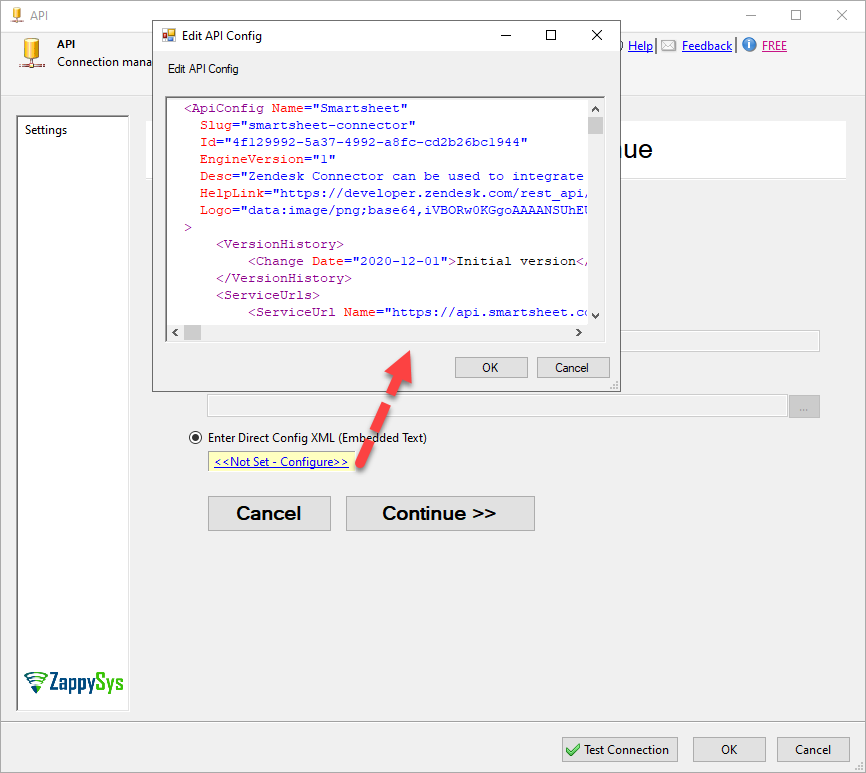Close the Edit API Config dialog
Viewport: 866px width, 773px height.
pos(597,35)
